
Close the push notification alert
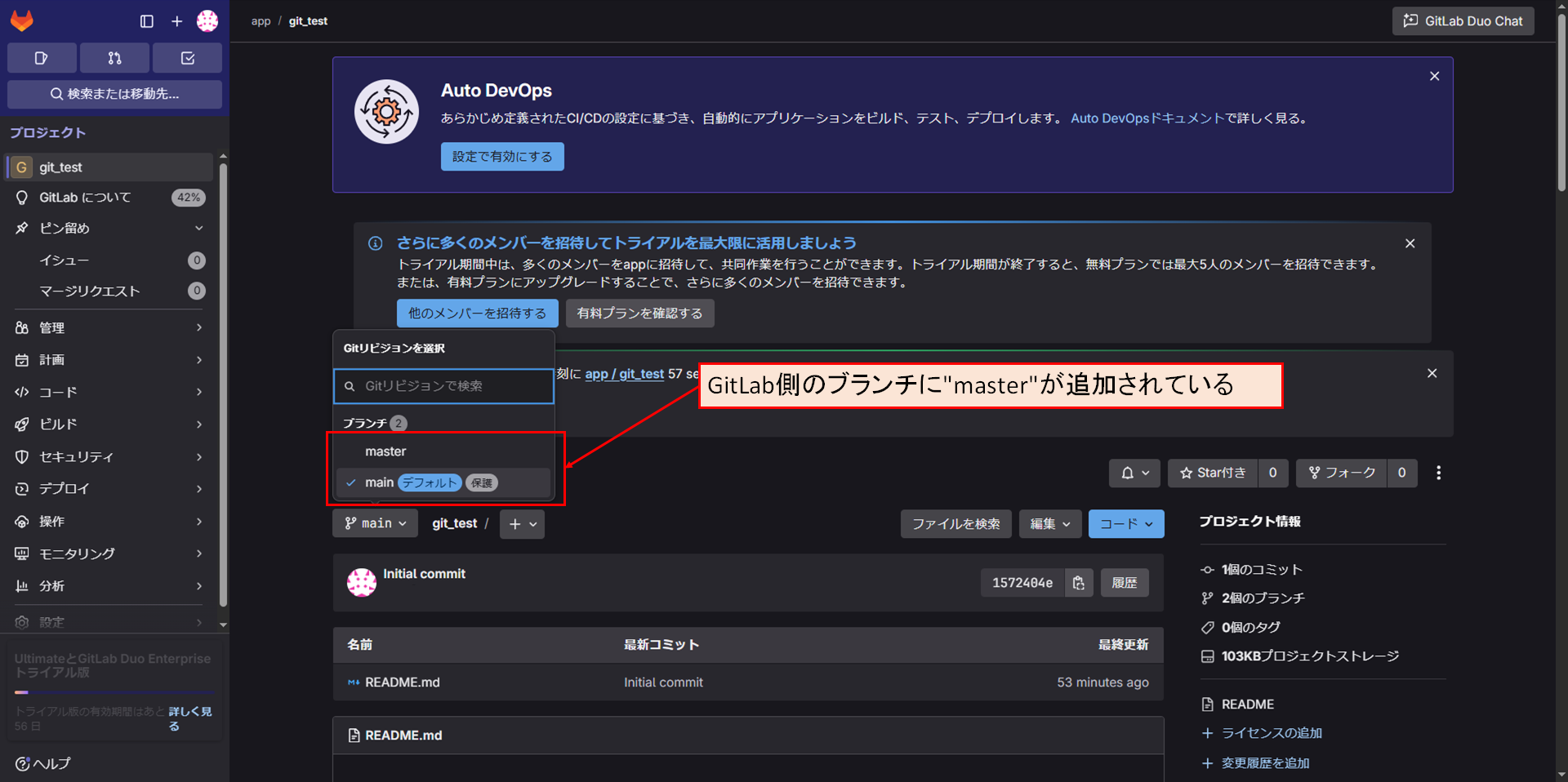[x=1432, y=373]
